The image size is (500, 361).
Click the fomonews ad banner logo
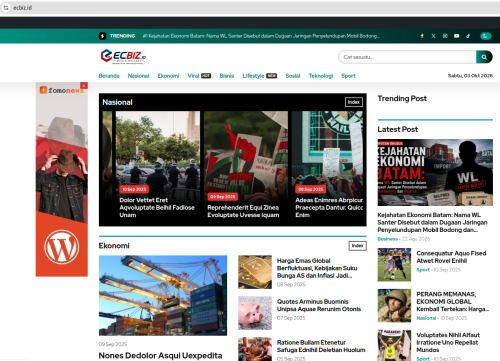[x=62, y=90]
